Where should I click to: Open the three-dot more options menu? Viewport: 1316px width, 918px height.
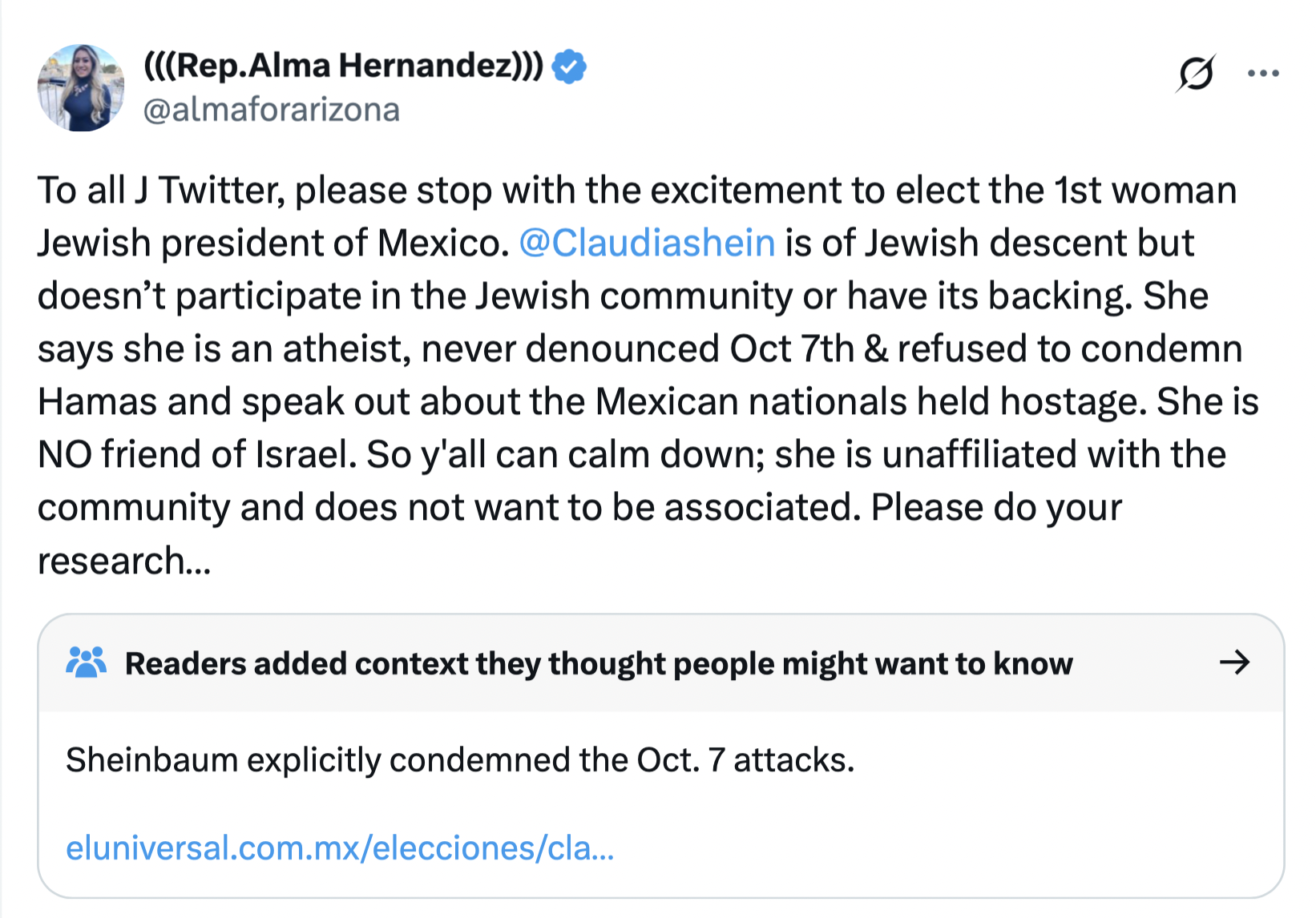pos(1263,74)
